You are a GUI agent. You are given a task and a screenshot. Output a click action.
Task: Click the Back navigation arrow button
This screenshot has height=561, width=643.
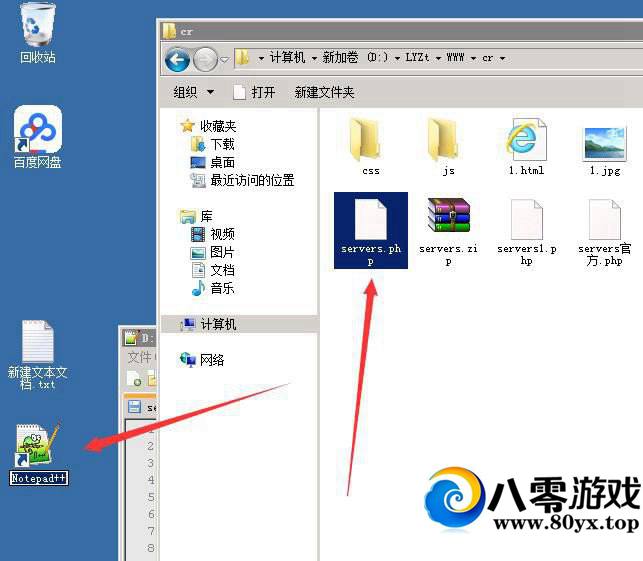178,58
